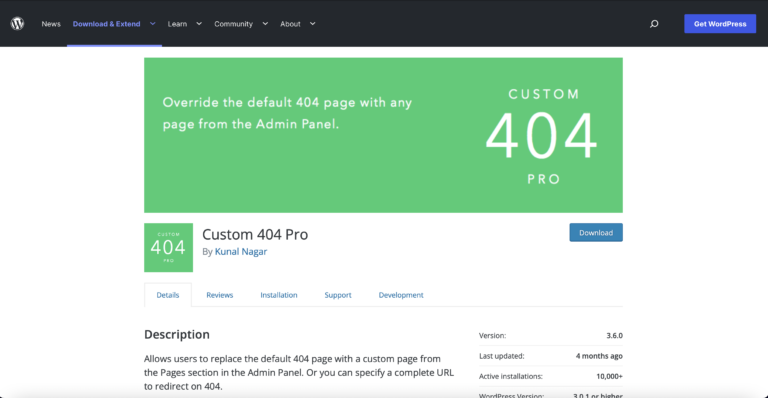Image resolution: width=768 pixels, height=398 pixels.
Task: Click the 'Last updated:' label
Action: click(x=502, y=356)
